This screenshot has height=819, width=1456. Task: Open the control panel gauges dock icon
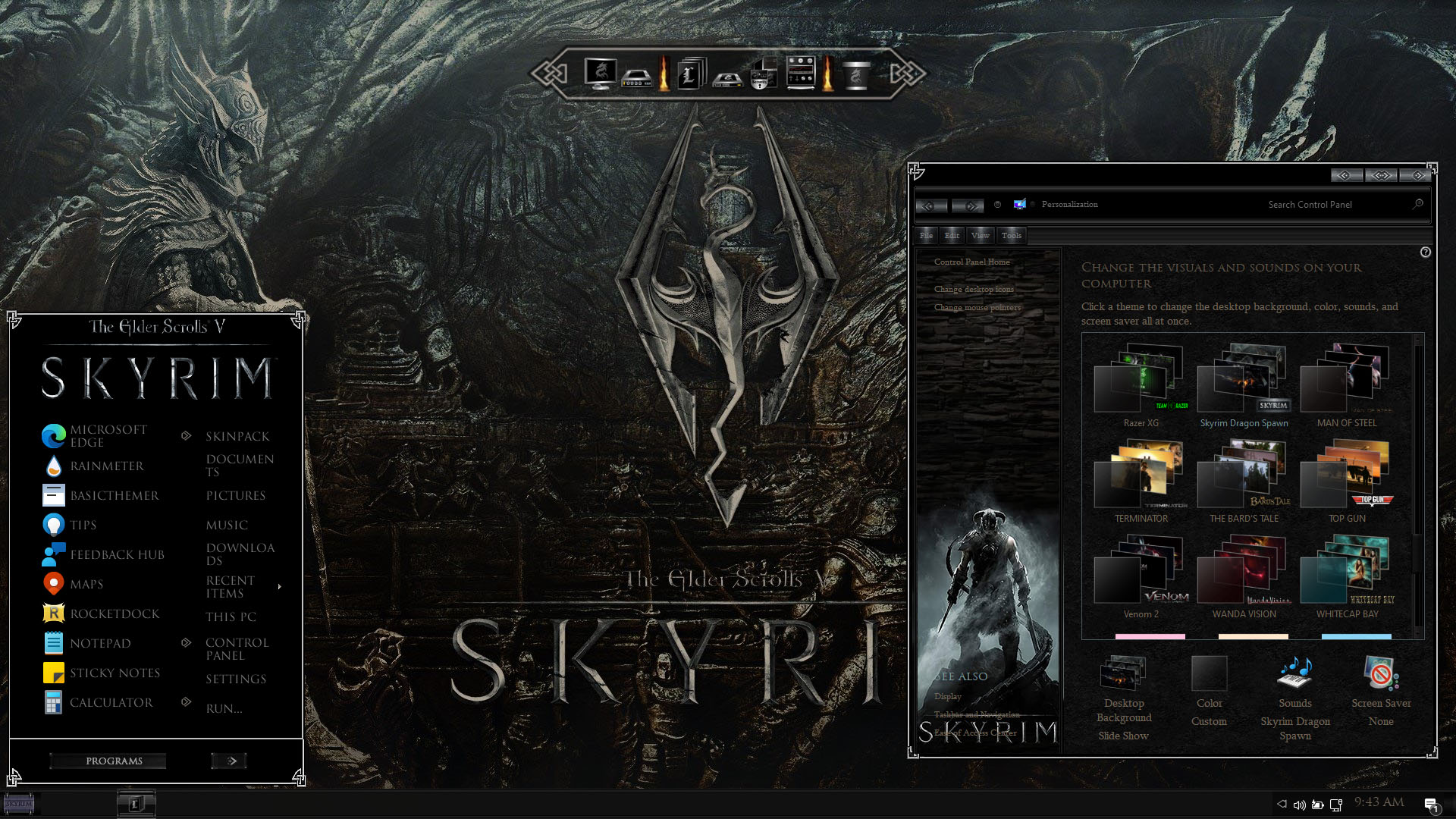pyautogui.click(x=800, y=73)
